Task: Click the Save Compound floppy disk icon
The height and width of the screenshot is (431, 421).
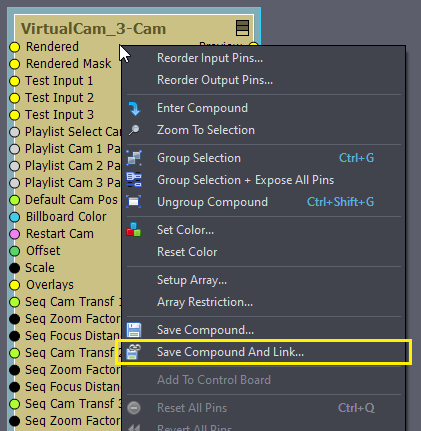Action: tap(134, 330)
